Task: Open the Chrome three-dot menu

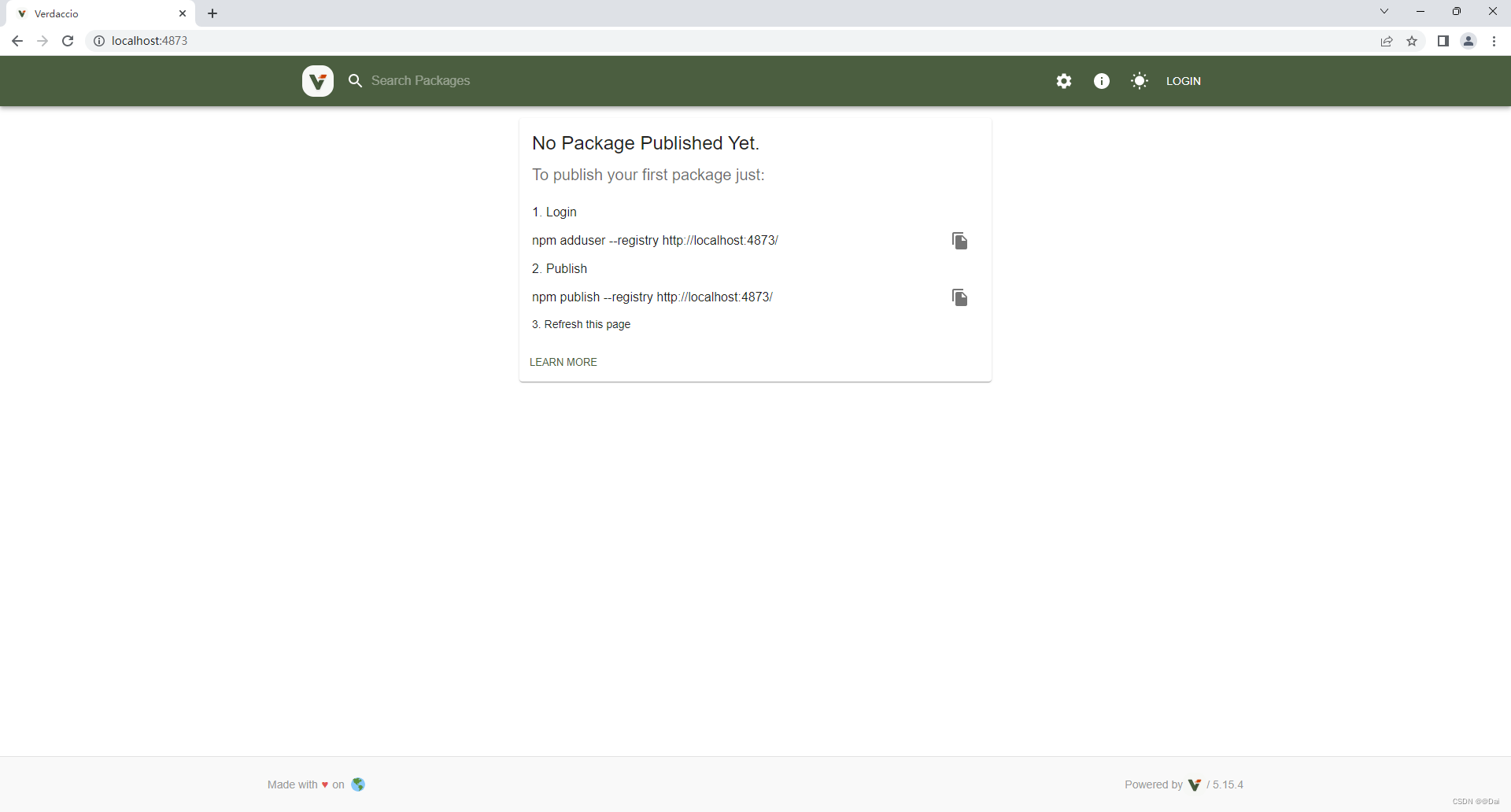Action: pos(1494,41)
